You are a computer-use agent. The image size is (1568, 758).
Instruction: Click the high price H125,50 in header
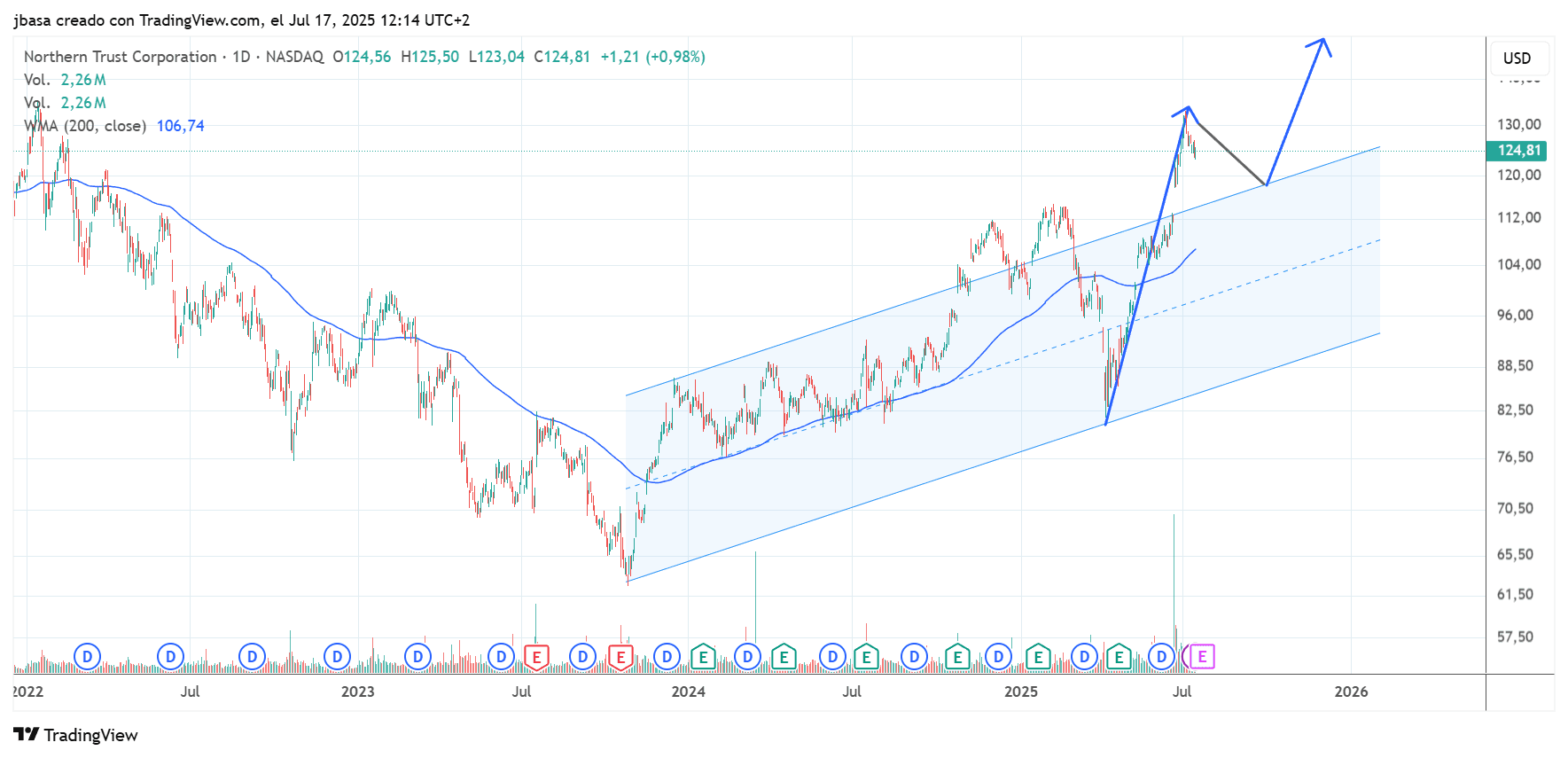coord(430,57)
